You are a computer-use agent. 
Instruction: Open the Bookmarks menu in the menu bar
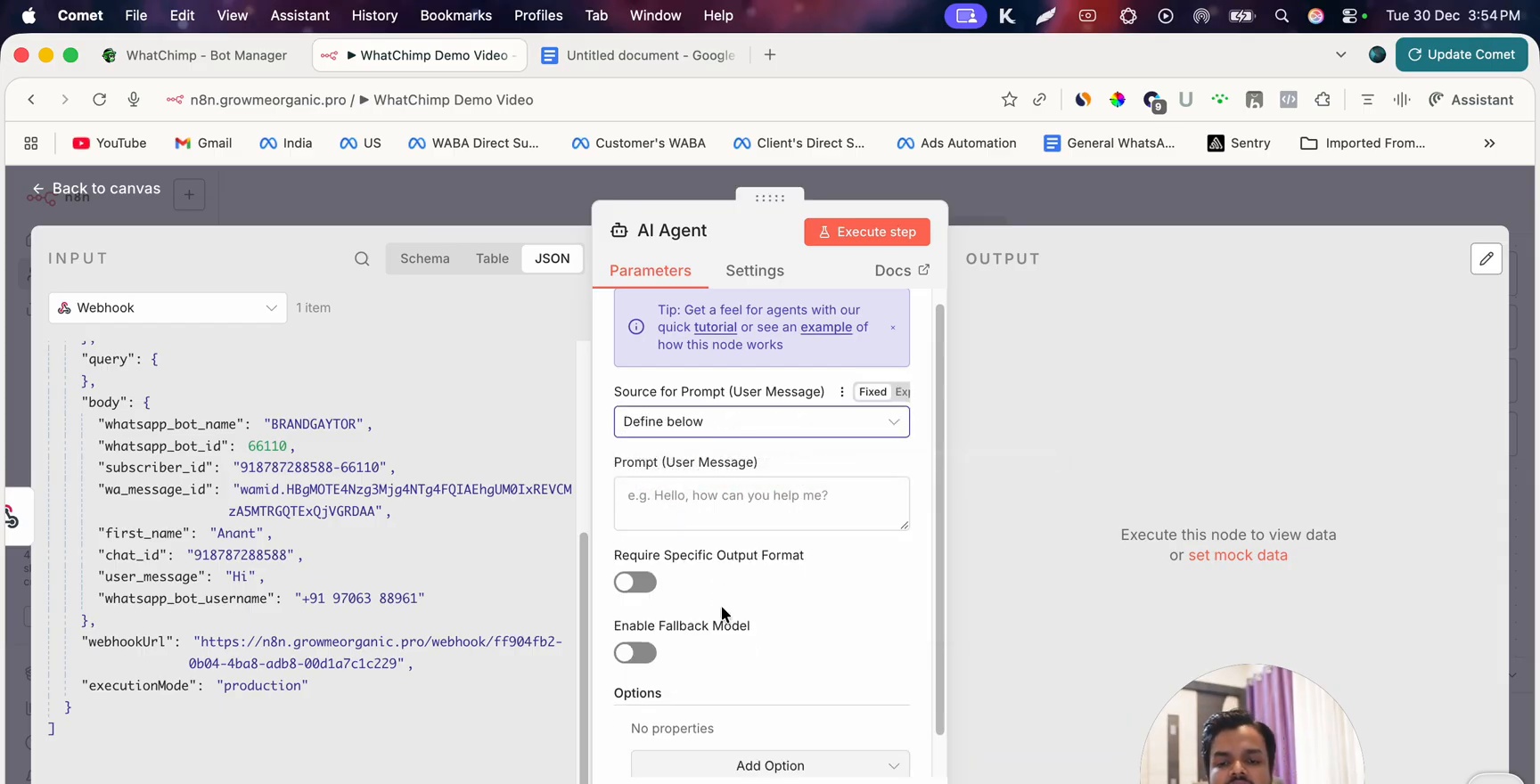click(x=455, y=16)
